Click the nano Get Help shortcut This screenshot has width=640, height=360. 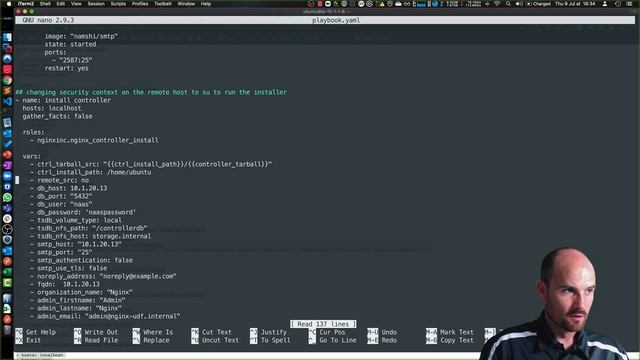[36, 332]
